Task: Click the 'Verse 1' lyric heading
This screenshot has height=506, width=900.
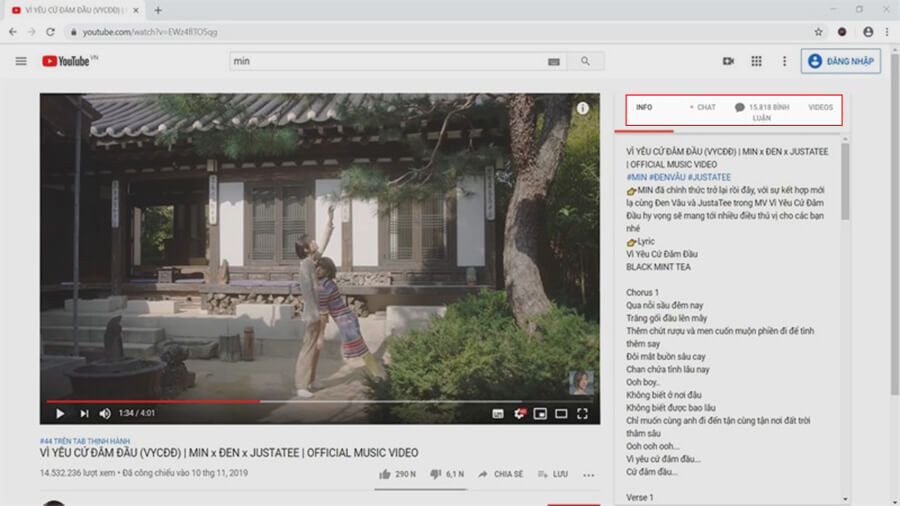Action: pos(639,497)
